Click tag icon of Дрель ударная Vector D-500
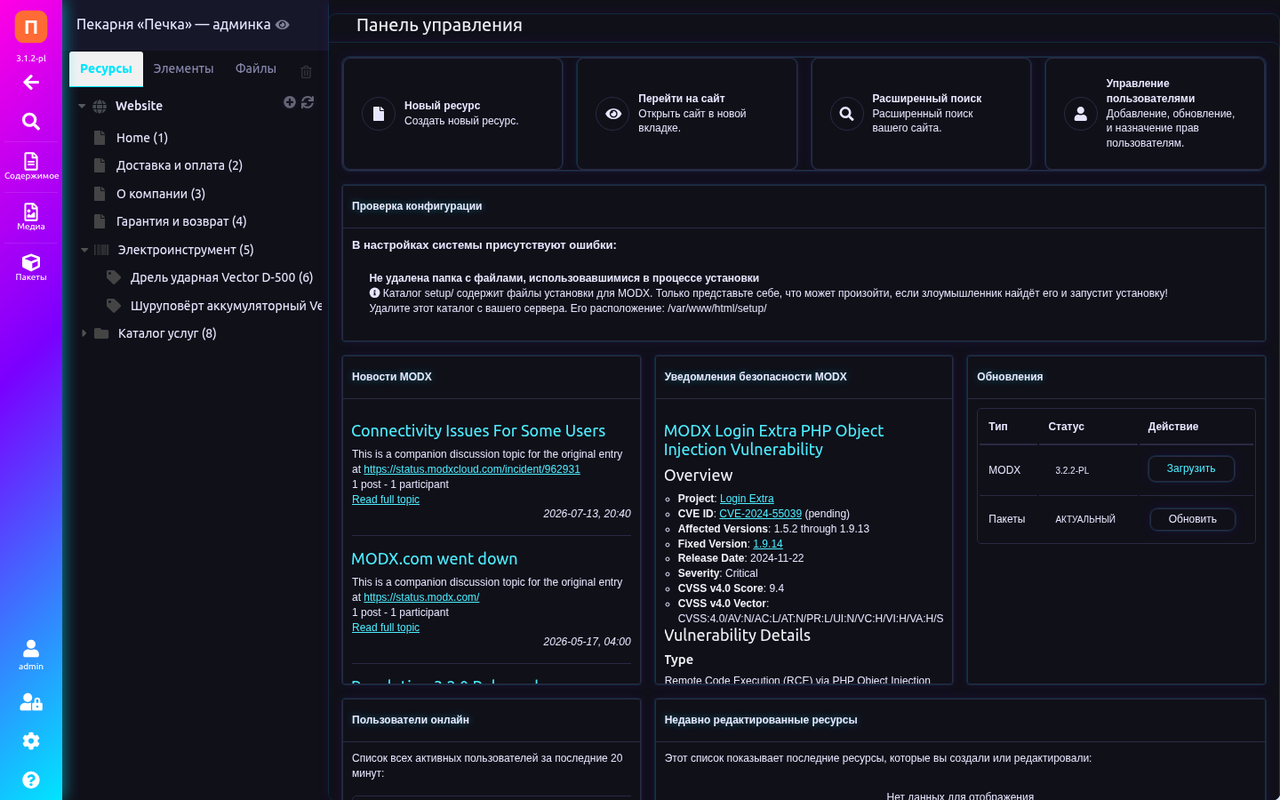 (114, 277)
